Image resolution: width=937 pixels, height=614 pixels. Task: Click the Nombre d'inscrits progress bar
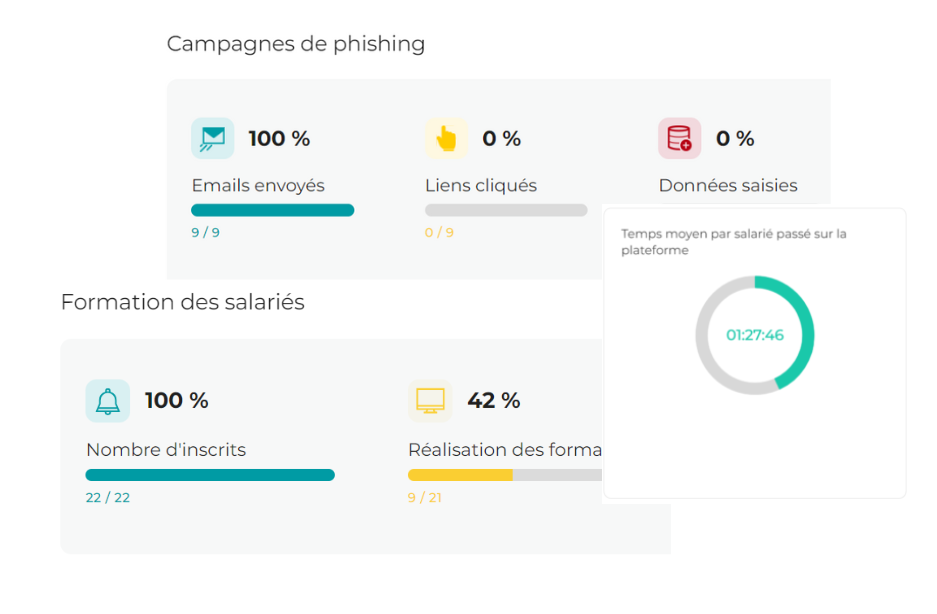click(x=210, y=475)
